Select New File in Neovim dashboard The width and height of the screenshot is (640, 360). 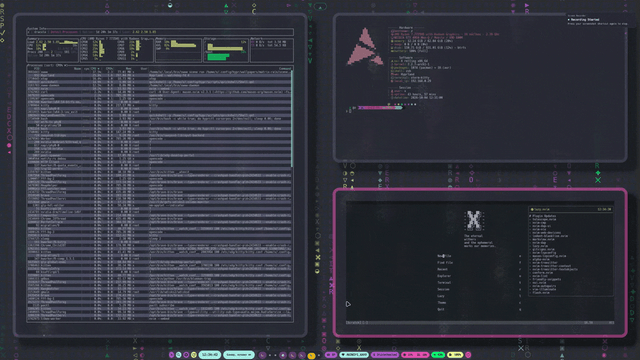pyautogui.click(x=444, y=256)
